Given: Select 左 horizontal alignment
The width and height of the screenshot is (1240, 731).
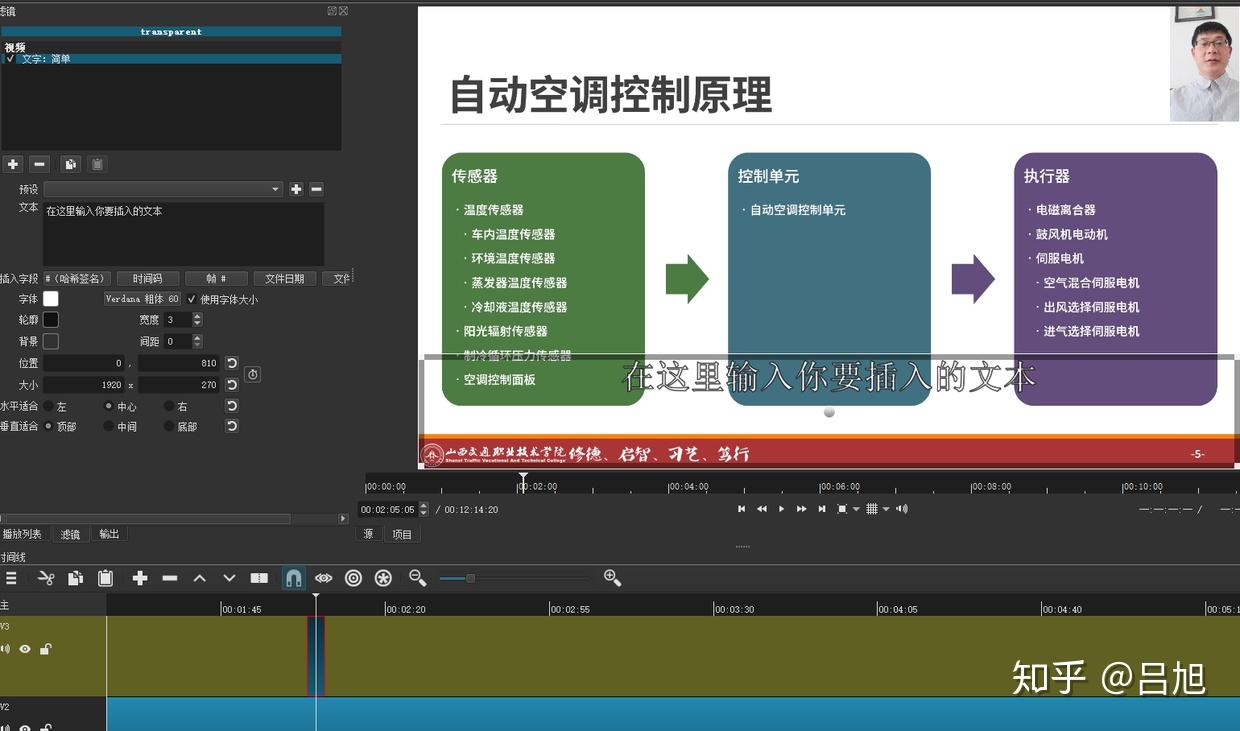Looking at the screenshot, I should click(x=48, y=407).
